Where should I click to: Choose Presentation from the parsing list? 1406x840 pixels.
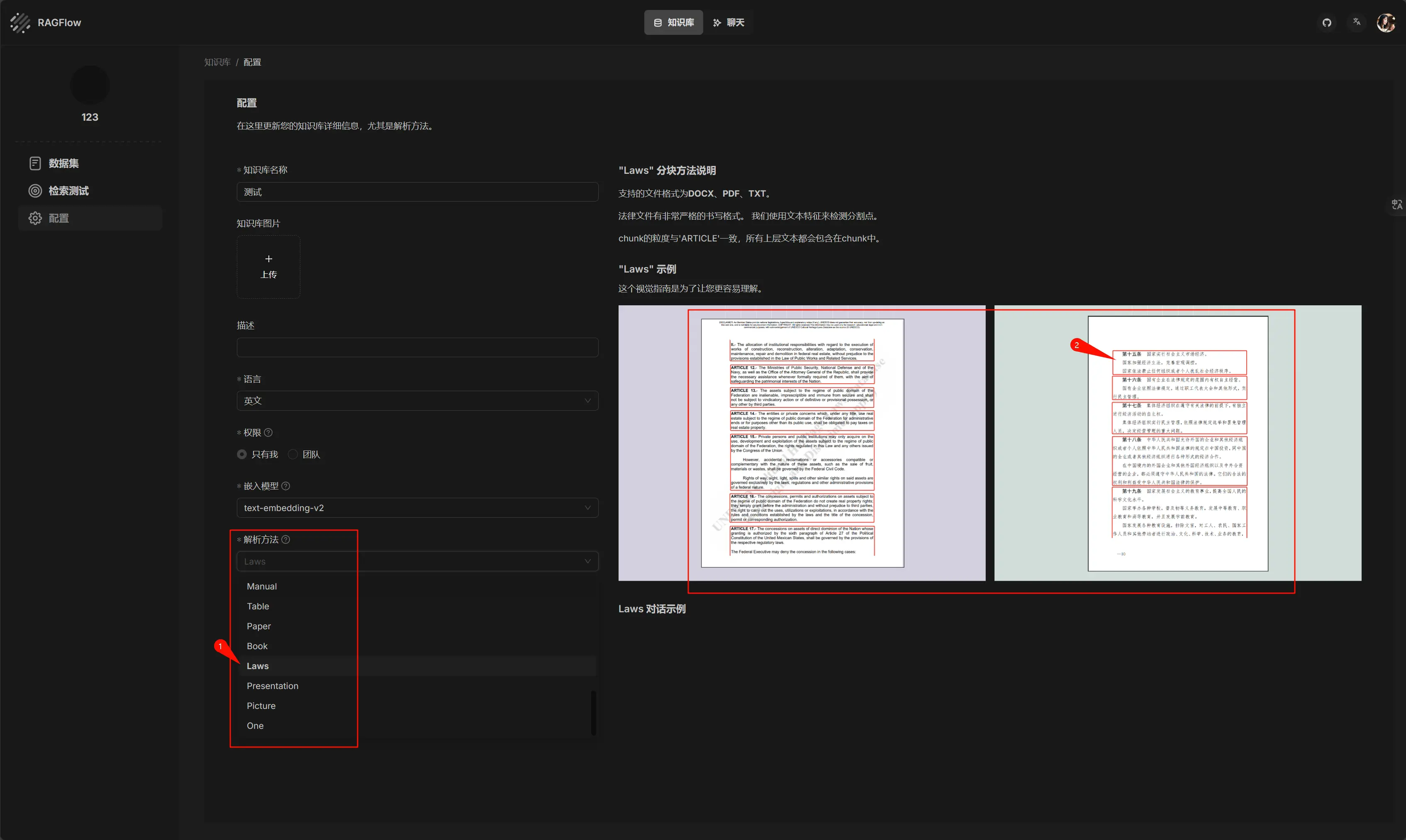pos(272,686)
